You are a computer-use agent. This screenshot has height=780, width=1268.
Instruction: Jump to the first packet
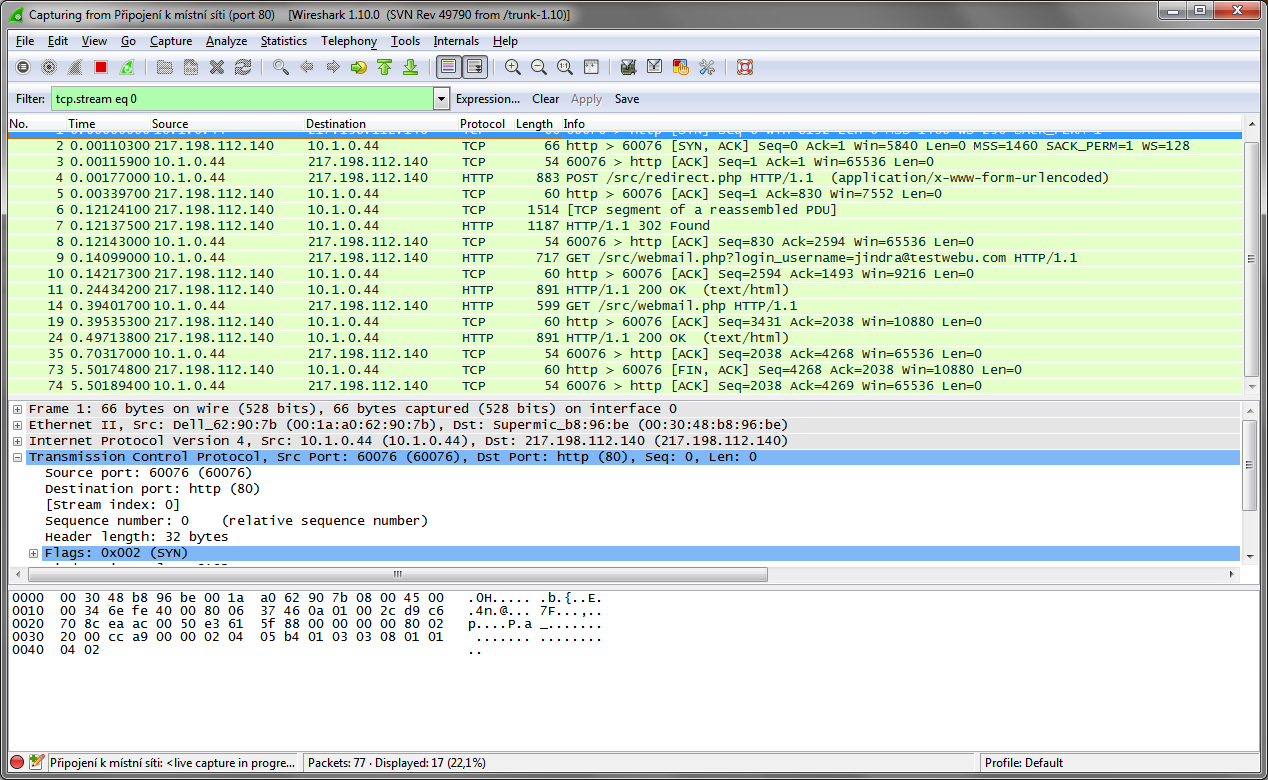click(385, 67)
